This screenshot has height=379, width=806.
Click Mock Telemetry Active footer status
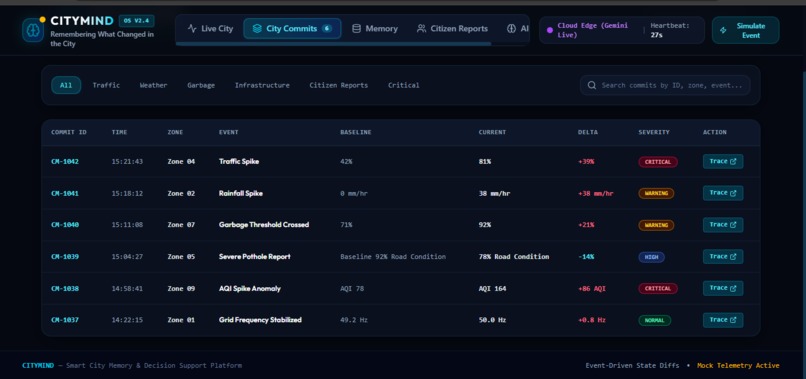click(x=738, y=366)
